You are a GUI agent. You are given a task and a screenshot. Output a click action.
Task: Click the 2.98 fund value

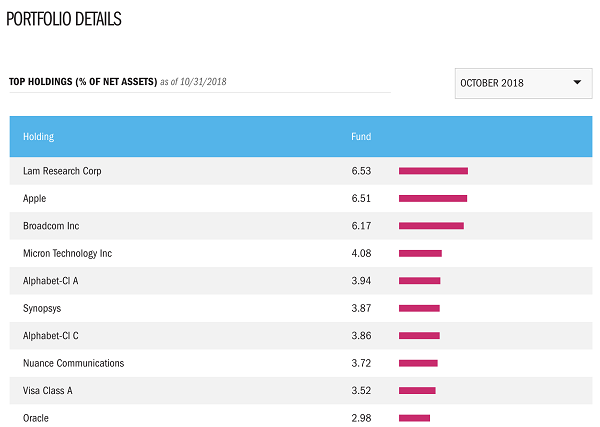tap(361, 418)
